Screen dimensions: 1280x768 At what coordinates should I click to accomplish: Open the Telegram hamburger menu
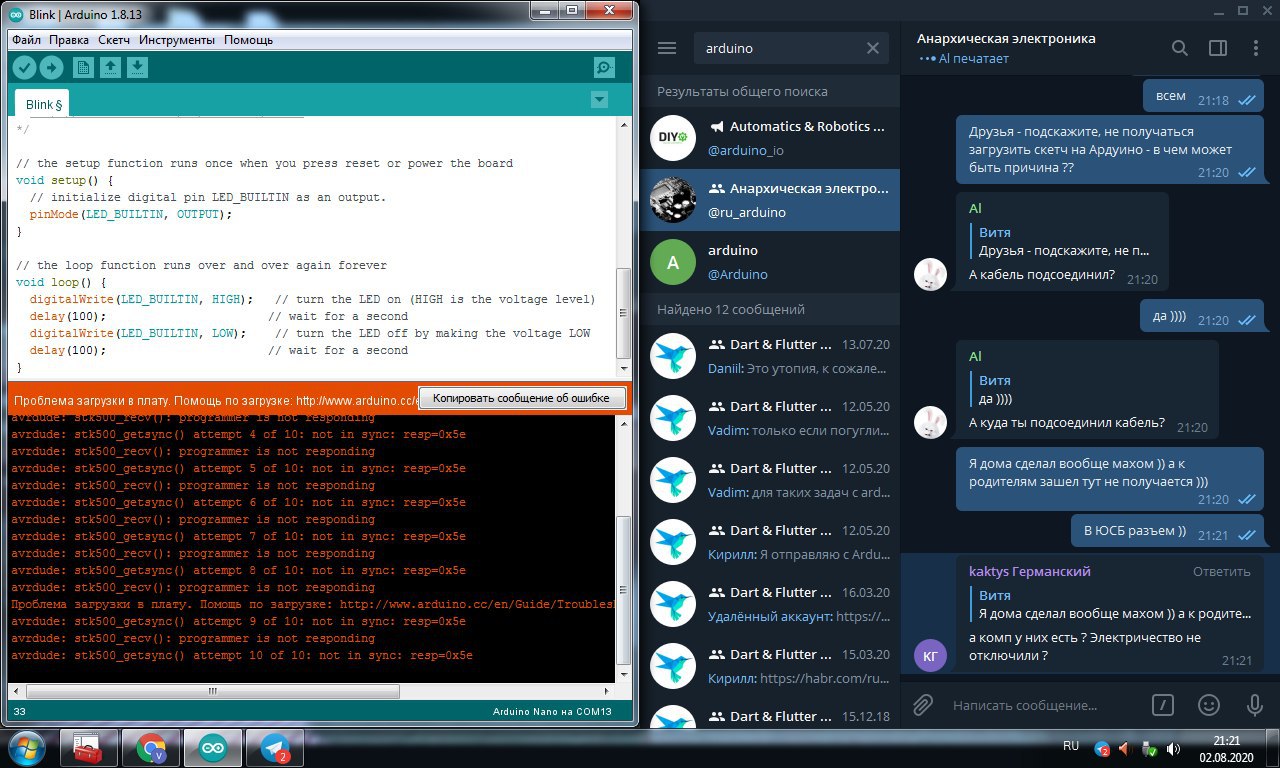coord(667,48)
